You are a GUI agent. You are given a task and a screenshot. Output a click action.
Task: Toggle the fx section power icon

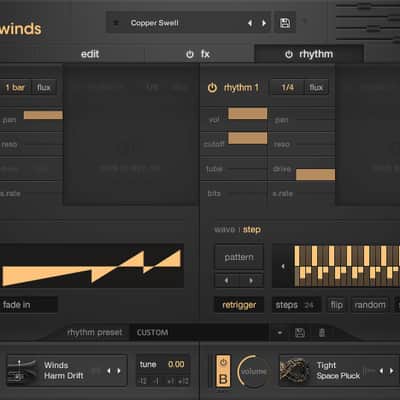point(190,54)
